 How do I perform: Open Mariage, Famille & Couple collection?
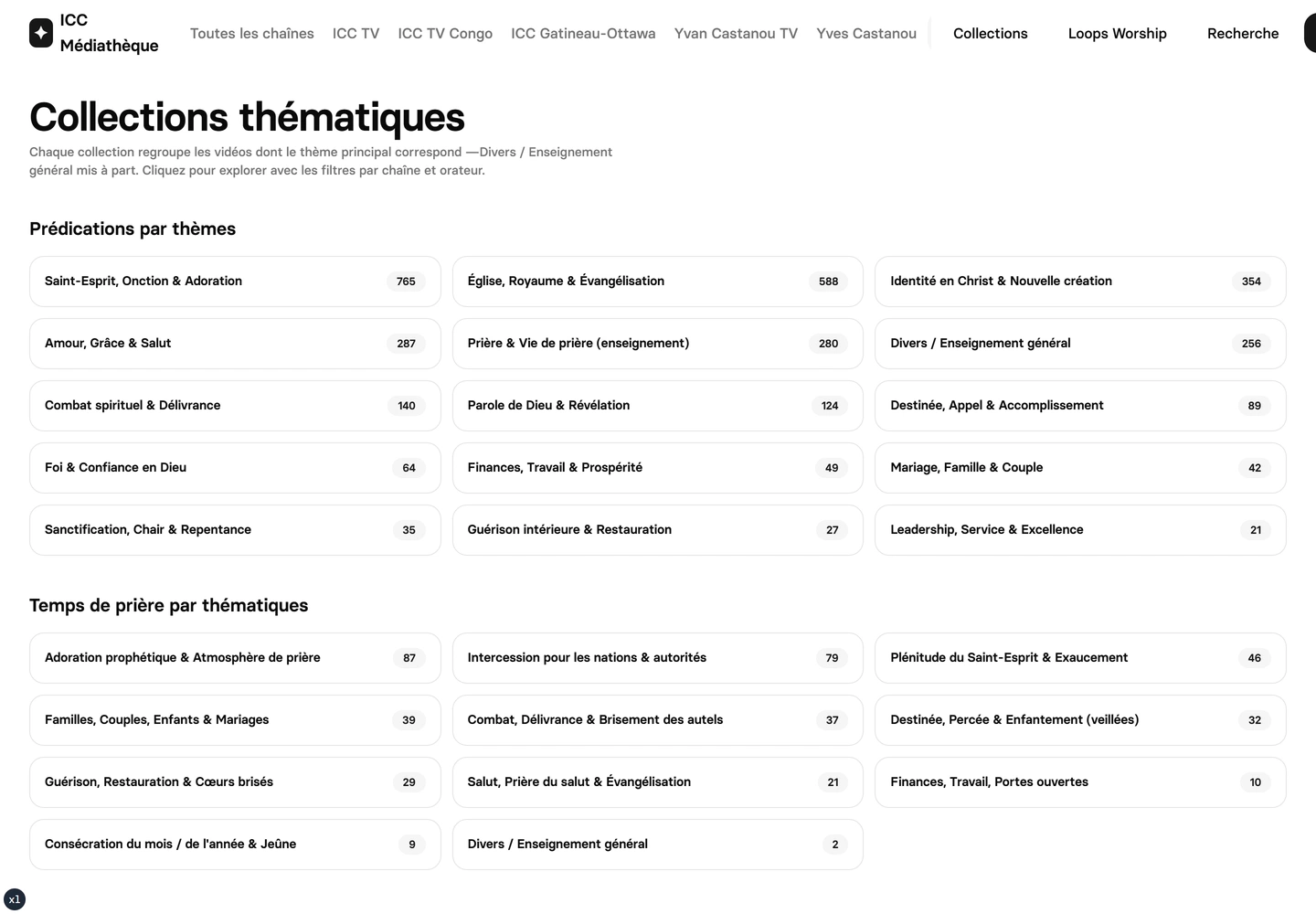(x=1080, y=468)
